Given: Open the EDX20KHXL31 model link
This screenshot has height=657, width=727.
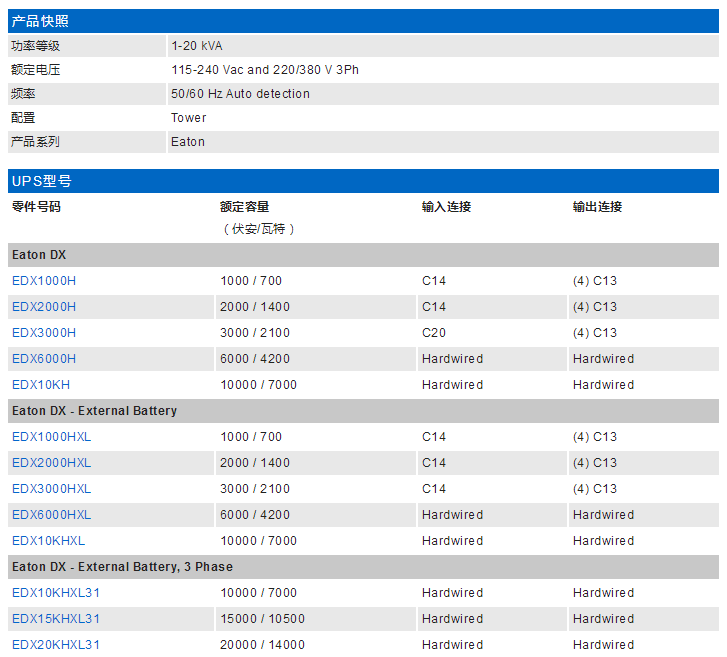Looking at the screenshot, I should point(56,645).
